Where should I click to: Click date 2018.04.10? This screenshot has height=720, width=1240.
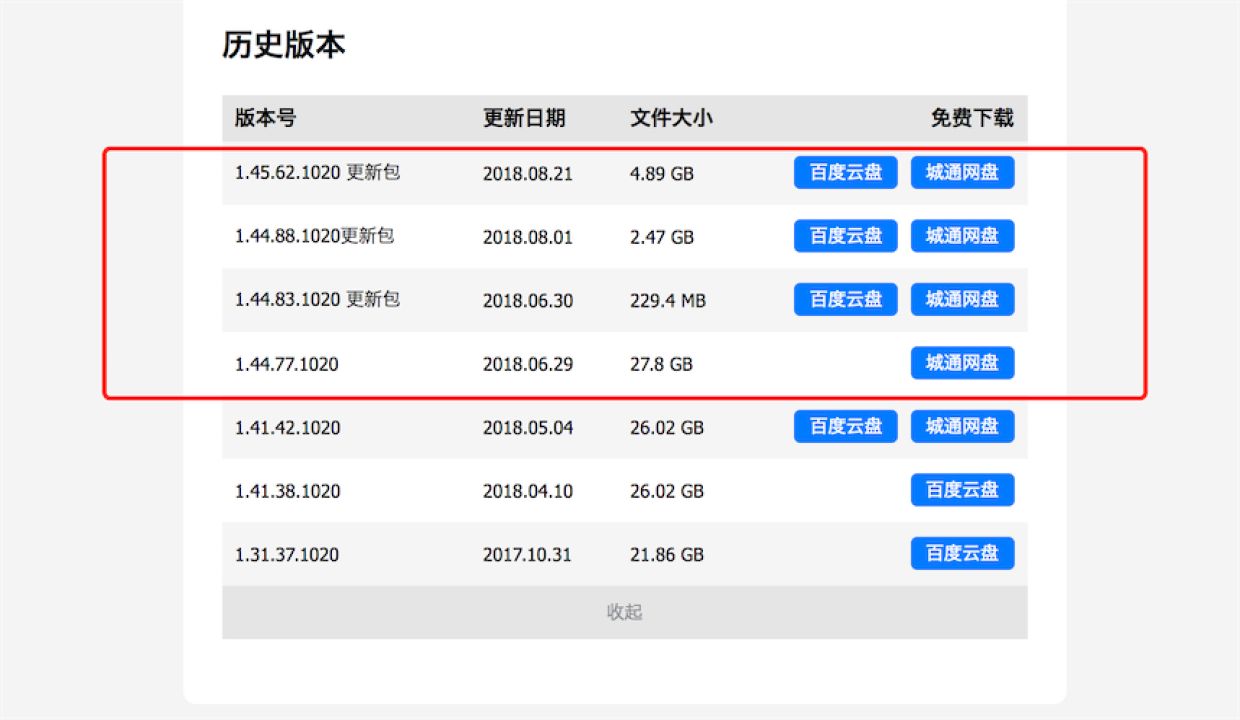coord(528,491)
